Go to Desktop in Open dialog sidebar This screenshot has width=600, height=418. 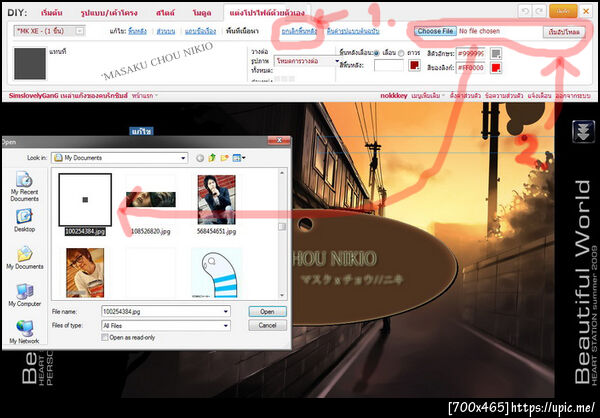(x=24, y=220)
